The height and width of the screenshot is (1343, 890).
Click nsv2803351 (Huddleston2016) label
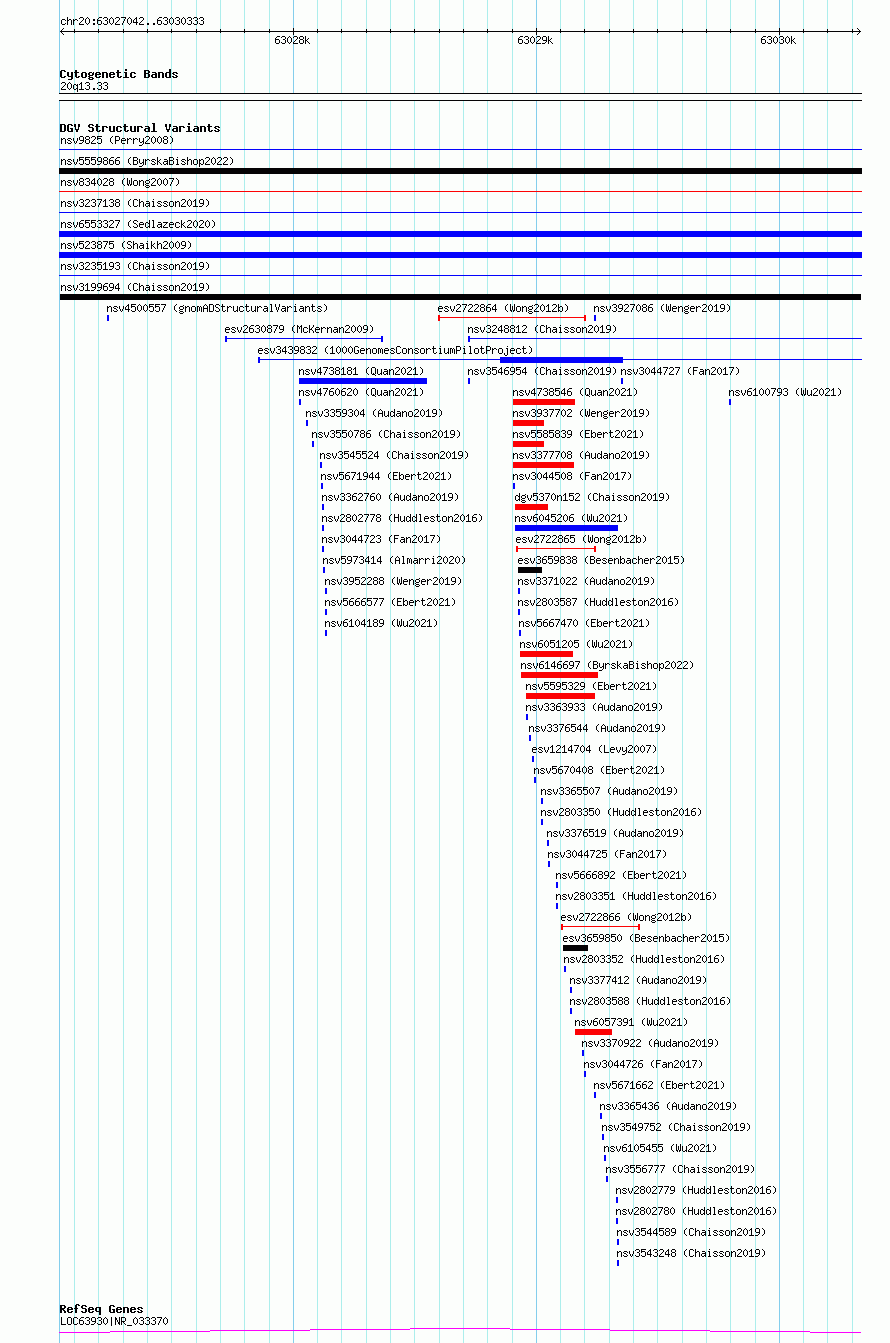click(x=636, y=896)
